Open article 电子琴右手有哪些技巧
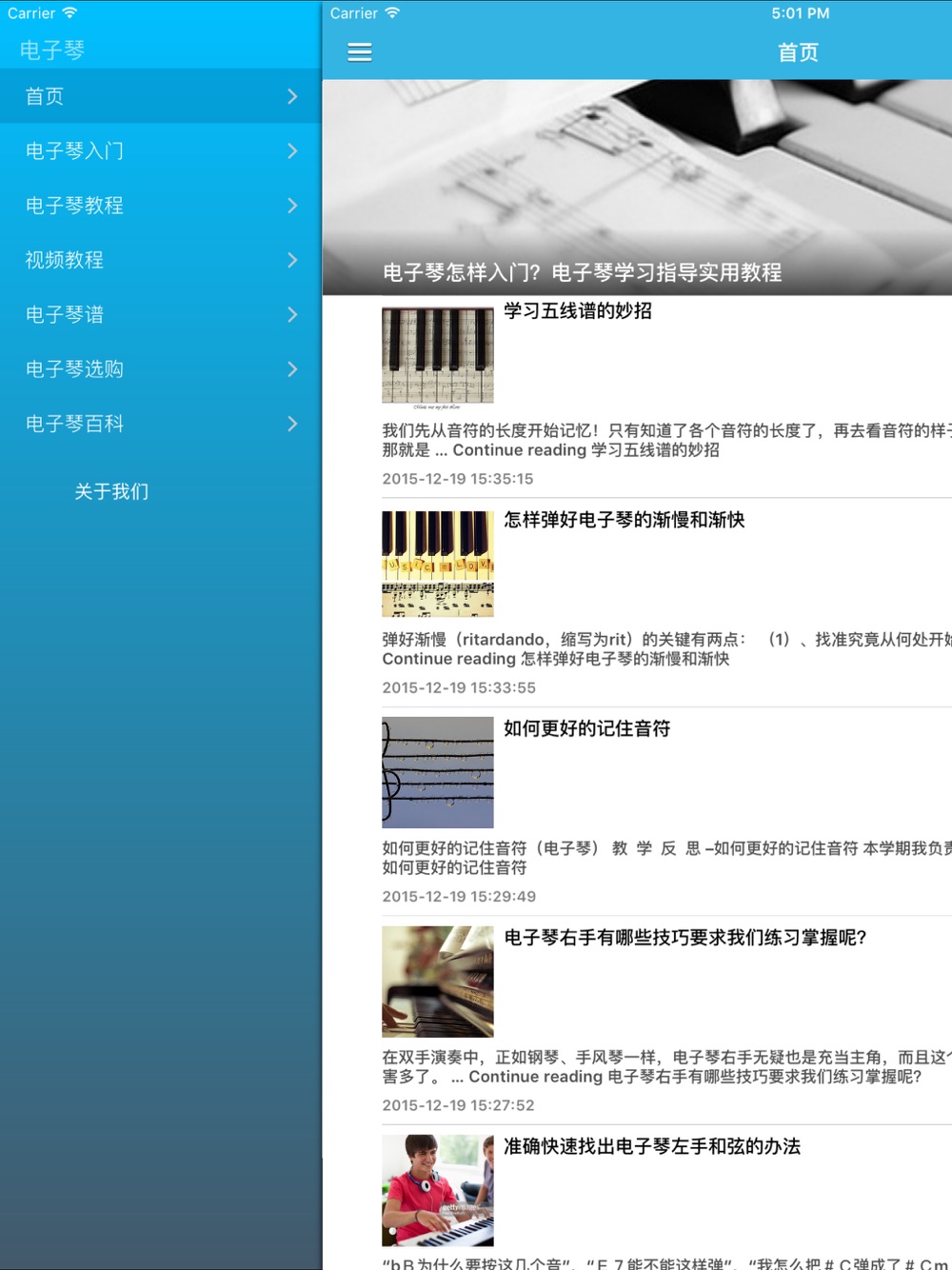This screenshot has width=952, height=1270. click(685, 938)
